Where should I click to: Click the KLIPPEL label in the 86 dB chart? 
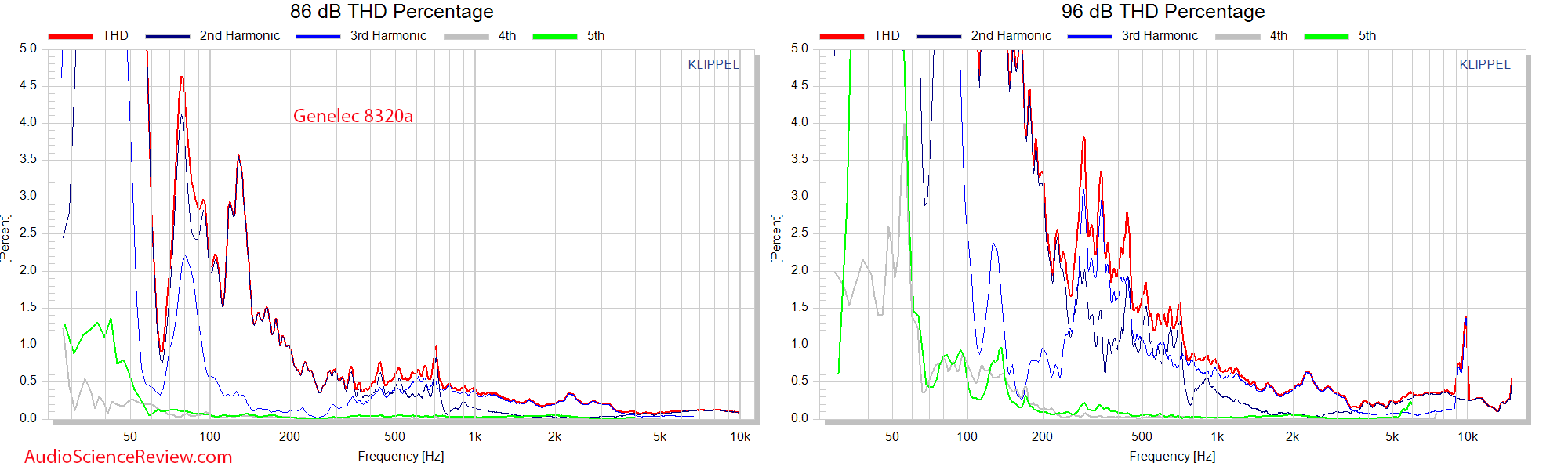pyautogui.click(x=713, y=65)
